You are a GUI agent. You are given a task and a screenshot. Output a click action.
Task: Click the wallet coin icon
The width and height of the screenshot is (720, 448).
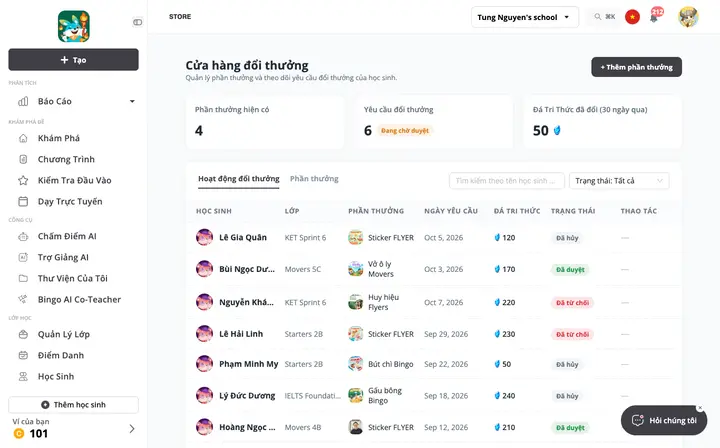point(19,433)
